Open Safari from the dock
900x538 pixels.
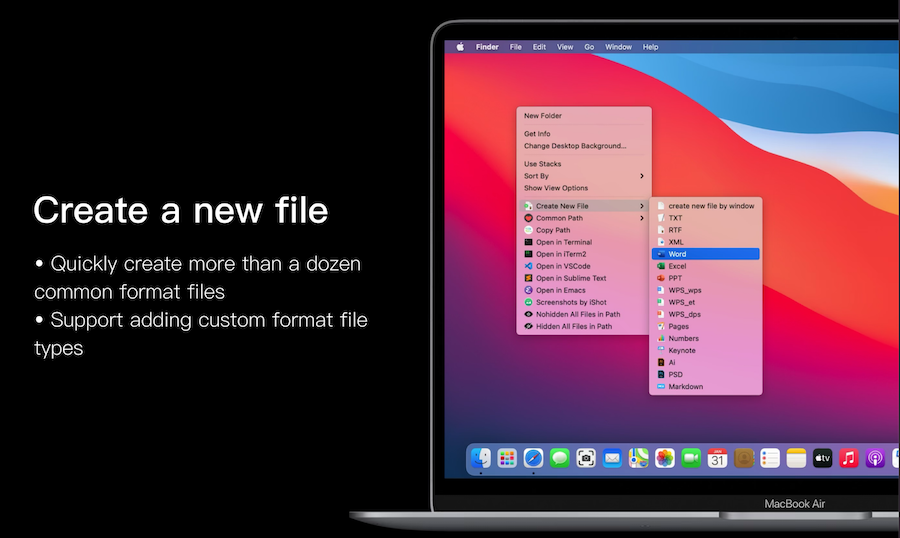(x=534, y=458)
